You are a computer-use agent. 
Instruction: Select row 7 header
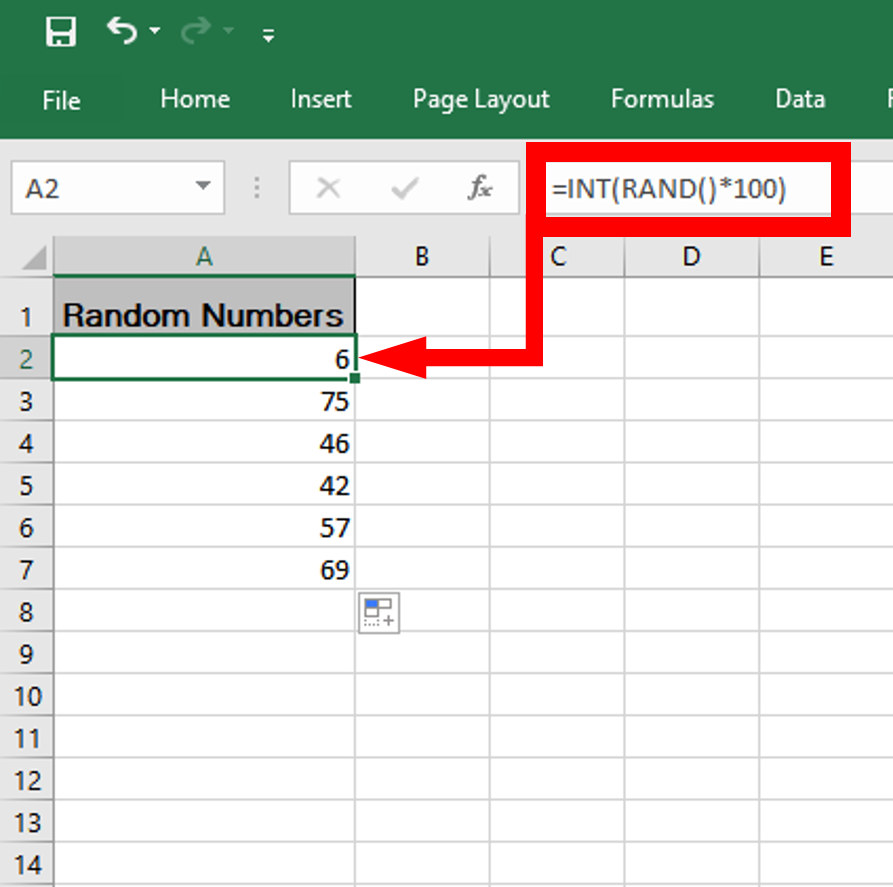26,570
